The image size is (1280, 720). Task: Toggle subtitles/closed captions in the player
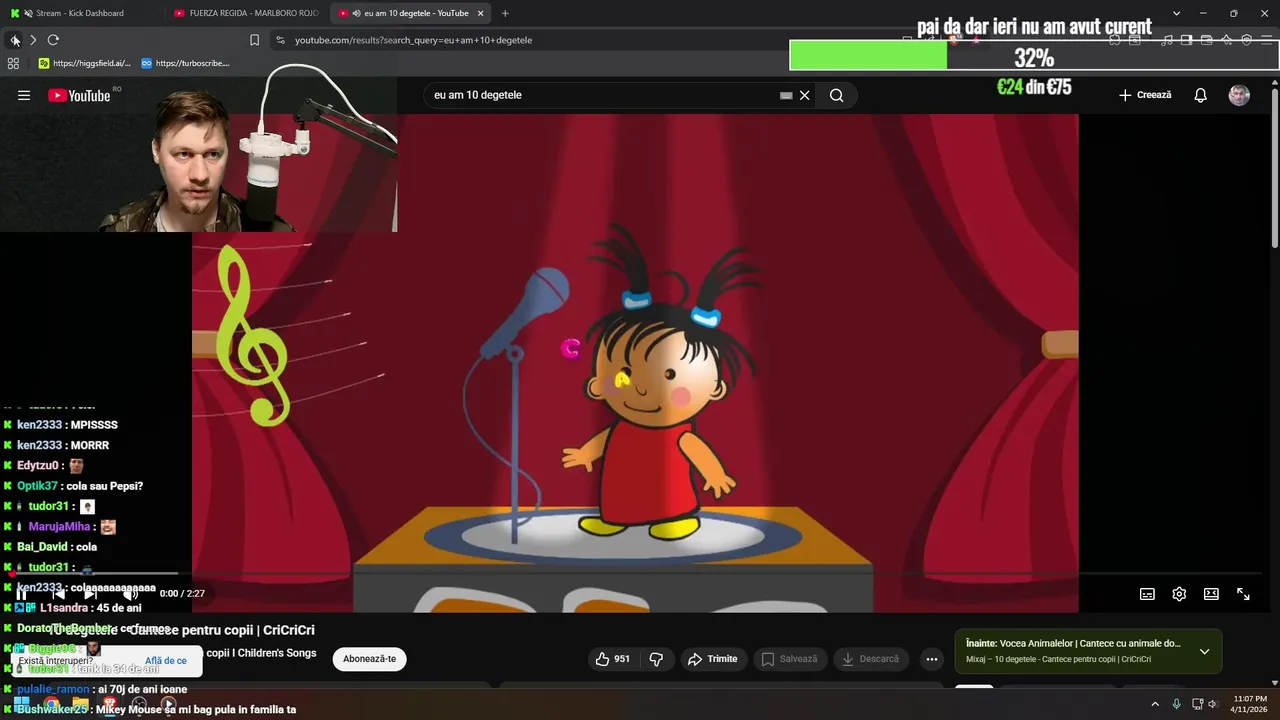[1147, 594]
